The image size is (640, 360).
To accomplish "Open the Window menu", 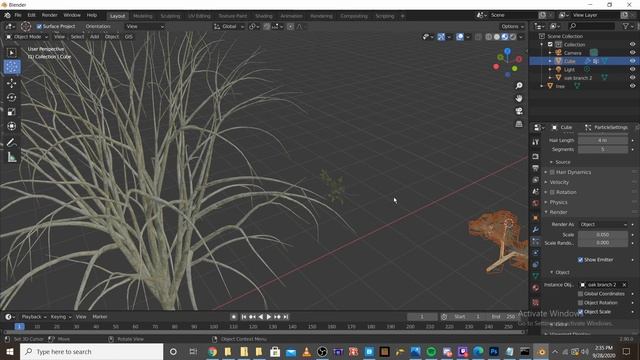I will pos(72,16).
